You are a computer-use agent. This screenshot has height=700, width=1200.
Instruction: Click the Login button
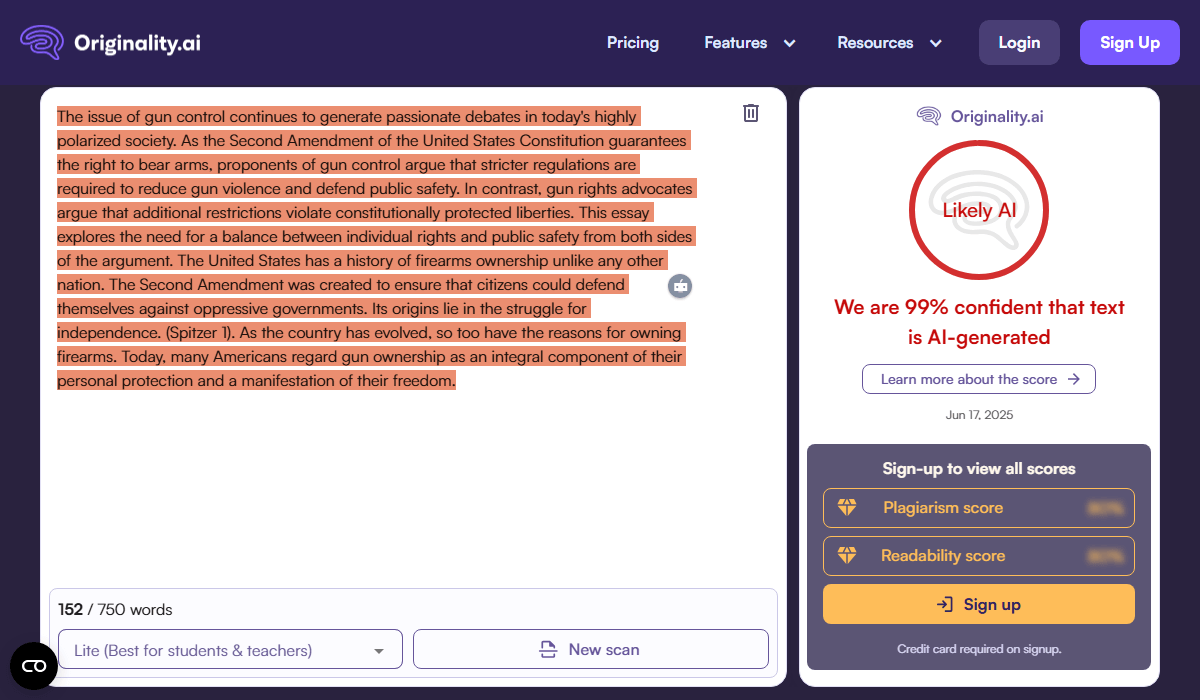tap(1019, 43)
